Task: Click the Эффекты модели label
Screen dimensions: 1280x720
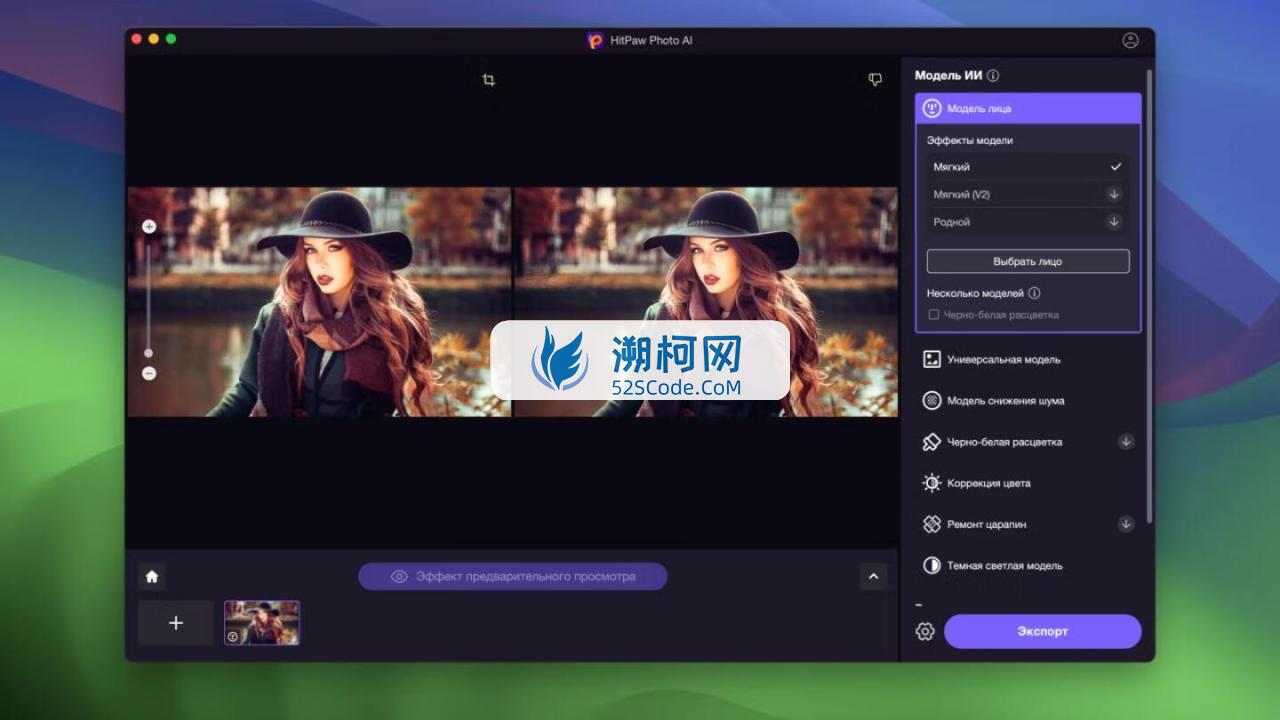Action: [969, 140]
